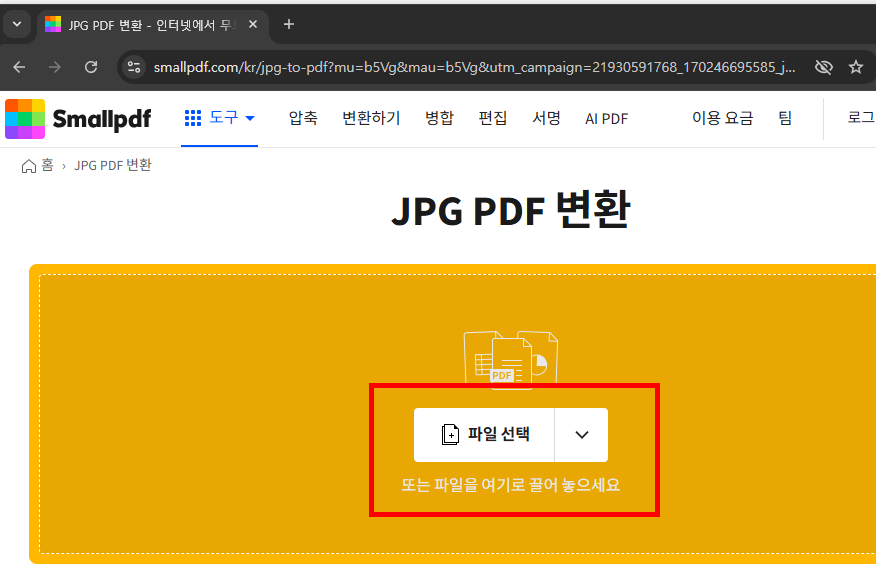
Task: Open the 병합 menu item
Action: [x=439, y=118]
